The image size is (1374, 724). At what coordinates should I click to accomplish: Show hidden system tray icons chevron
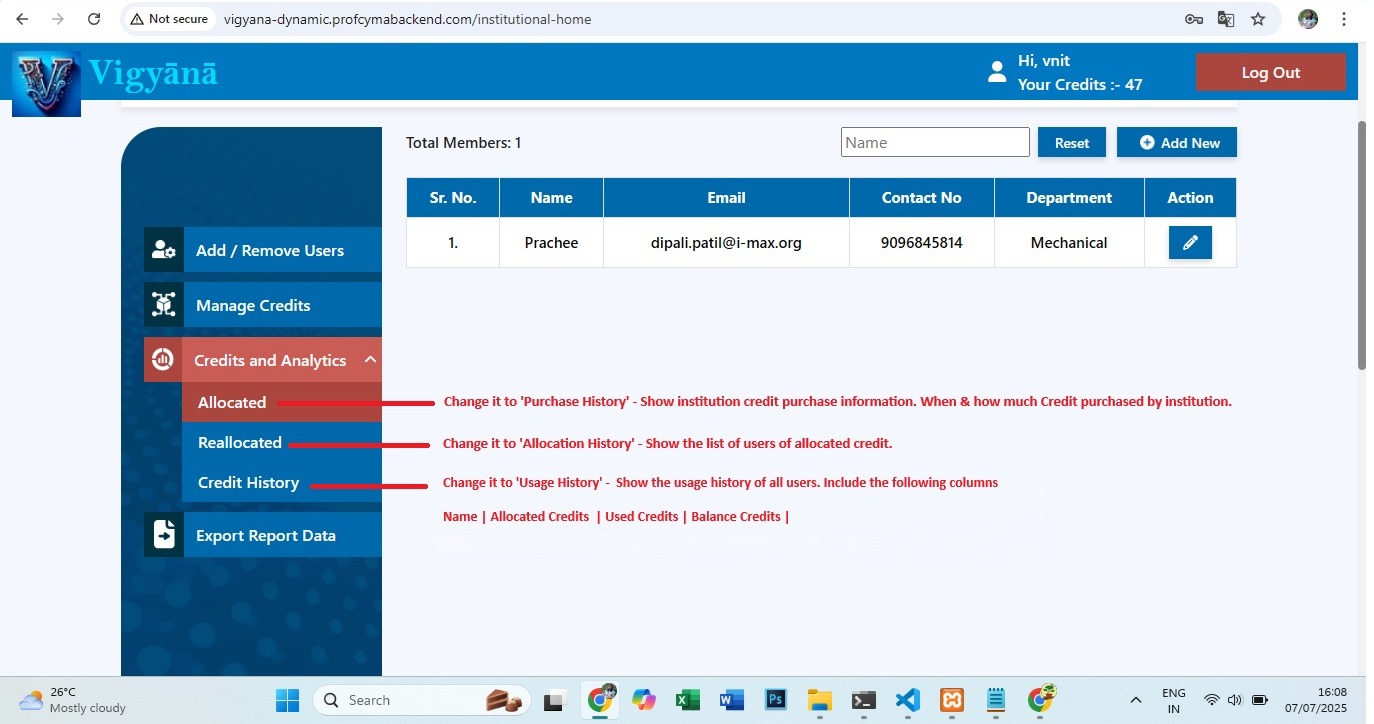point(1135,700)
